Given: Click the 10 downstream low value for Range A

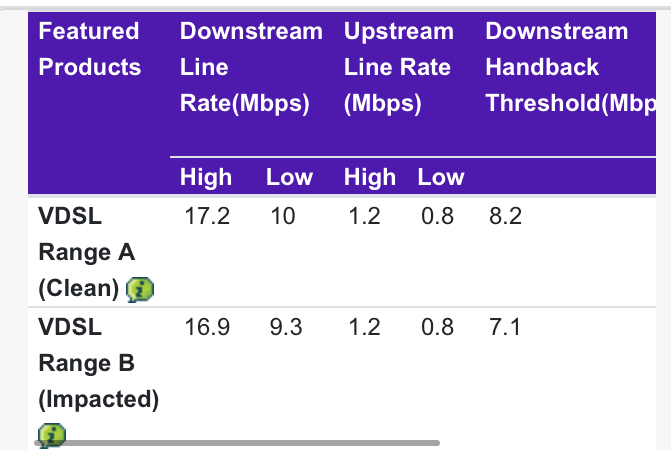Looking at the screenshot, I should coord(283,217).
